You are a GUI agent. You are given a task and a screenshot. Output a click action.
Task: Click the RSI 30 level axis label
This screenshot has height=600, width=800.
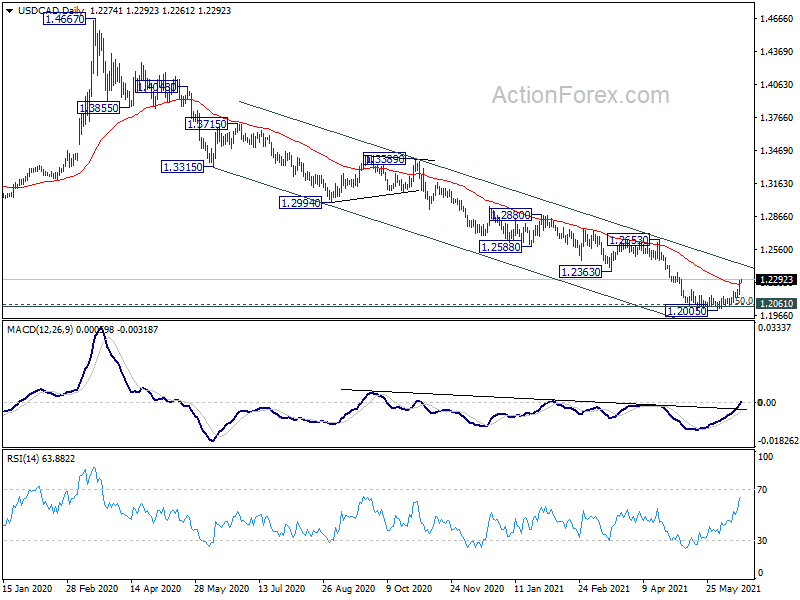tap(762, 541)
